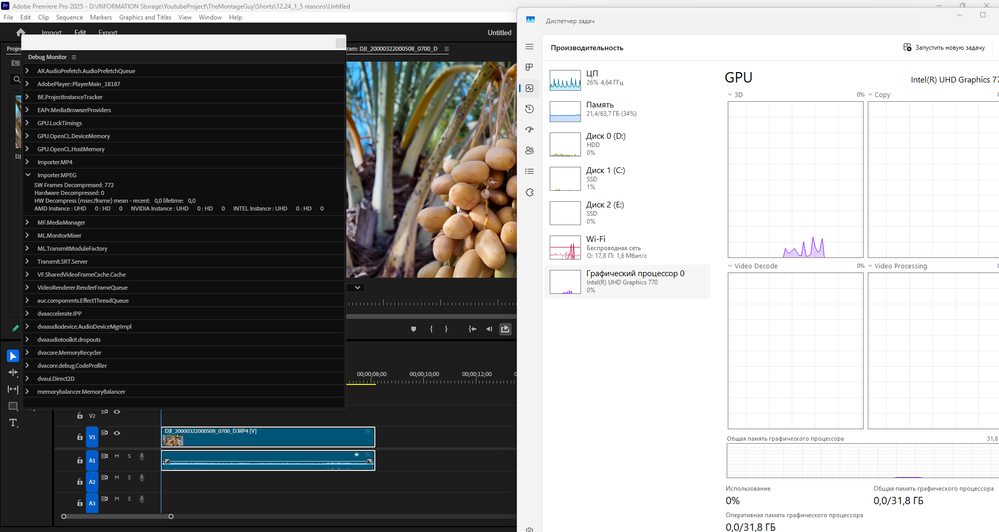The width and height of the screenshot is (999, 532).
Task: Select the Type tool
Action: click(14, 423)
